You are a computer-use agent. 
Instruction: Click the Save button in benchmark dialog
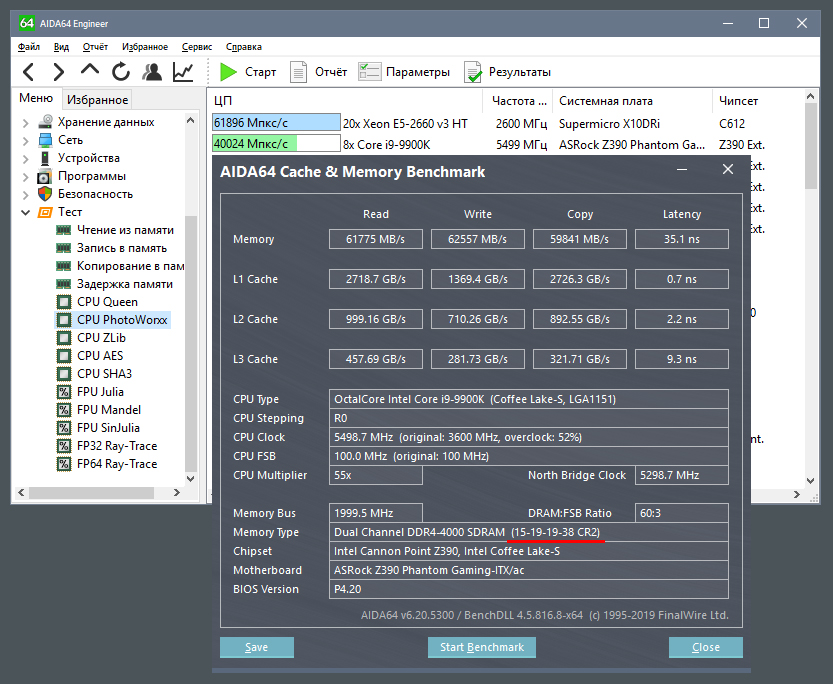(x=257, y=647)
